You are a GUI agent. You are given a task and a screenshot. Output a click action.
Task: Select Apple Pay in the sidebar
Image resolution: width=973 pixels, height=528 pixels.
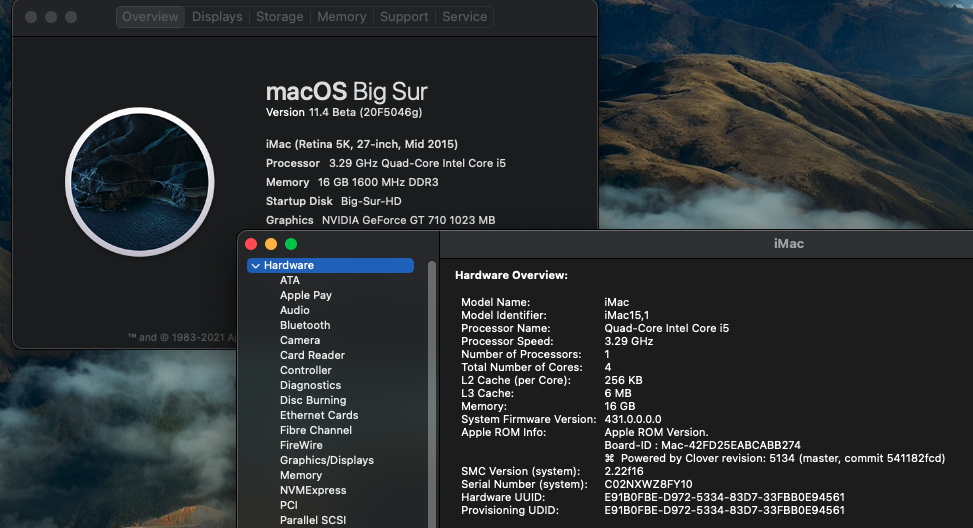coord(306,295)
